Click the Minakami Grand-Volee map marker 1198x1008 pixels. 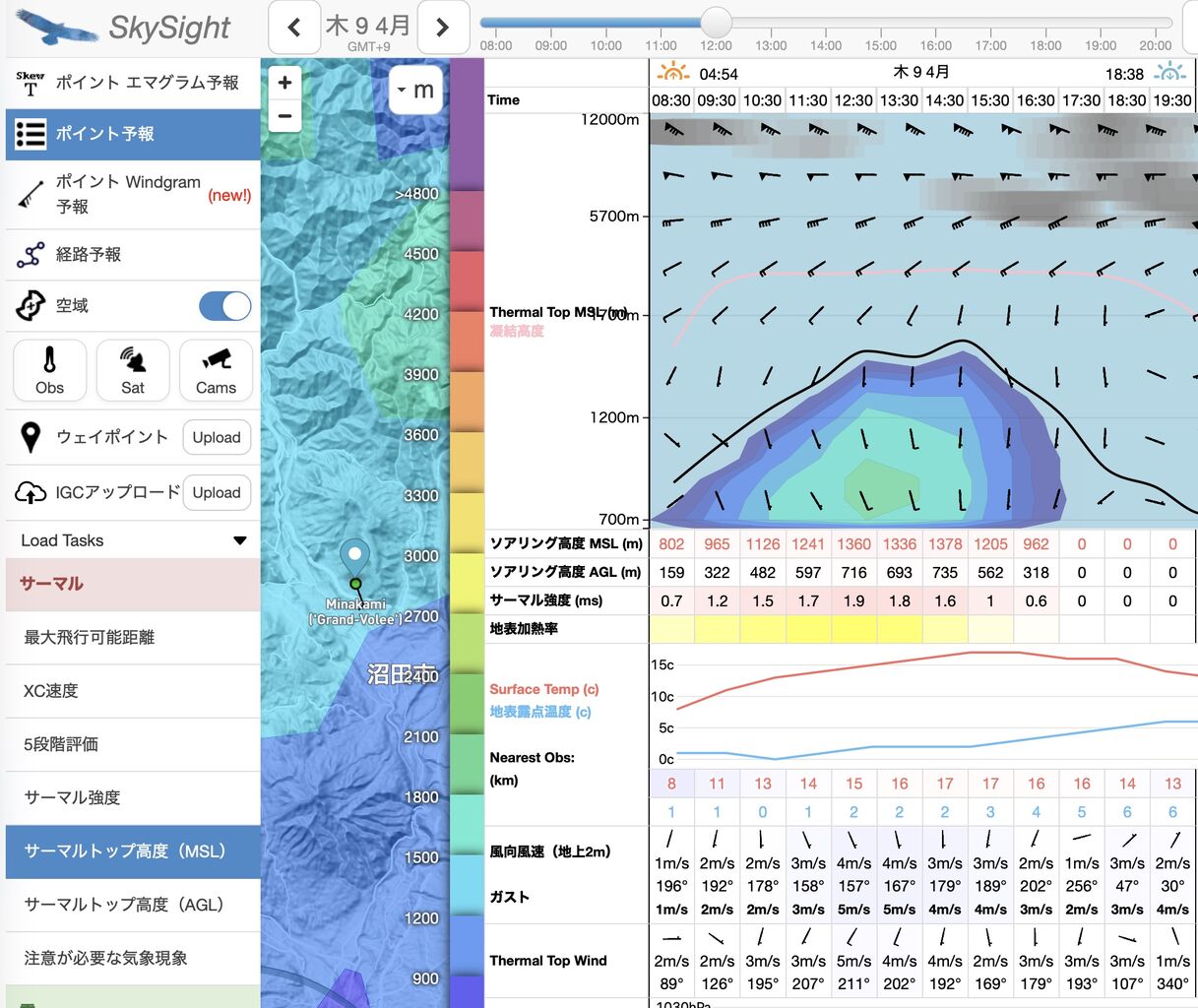click(x=354, y=561)
